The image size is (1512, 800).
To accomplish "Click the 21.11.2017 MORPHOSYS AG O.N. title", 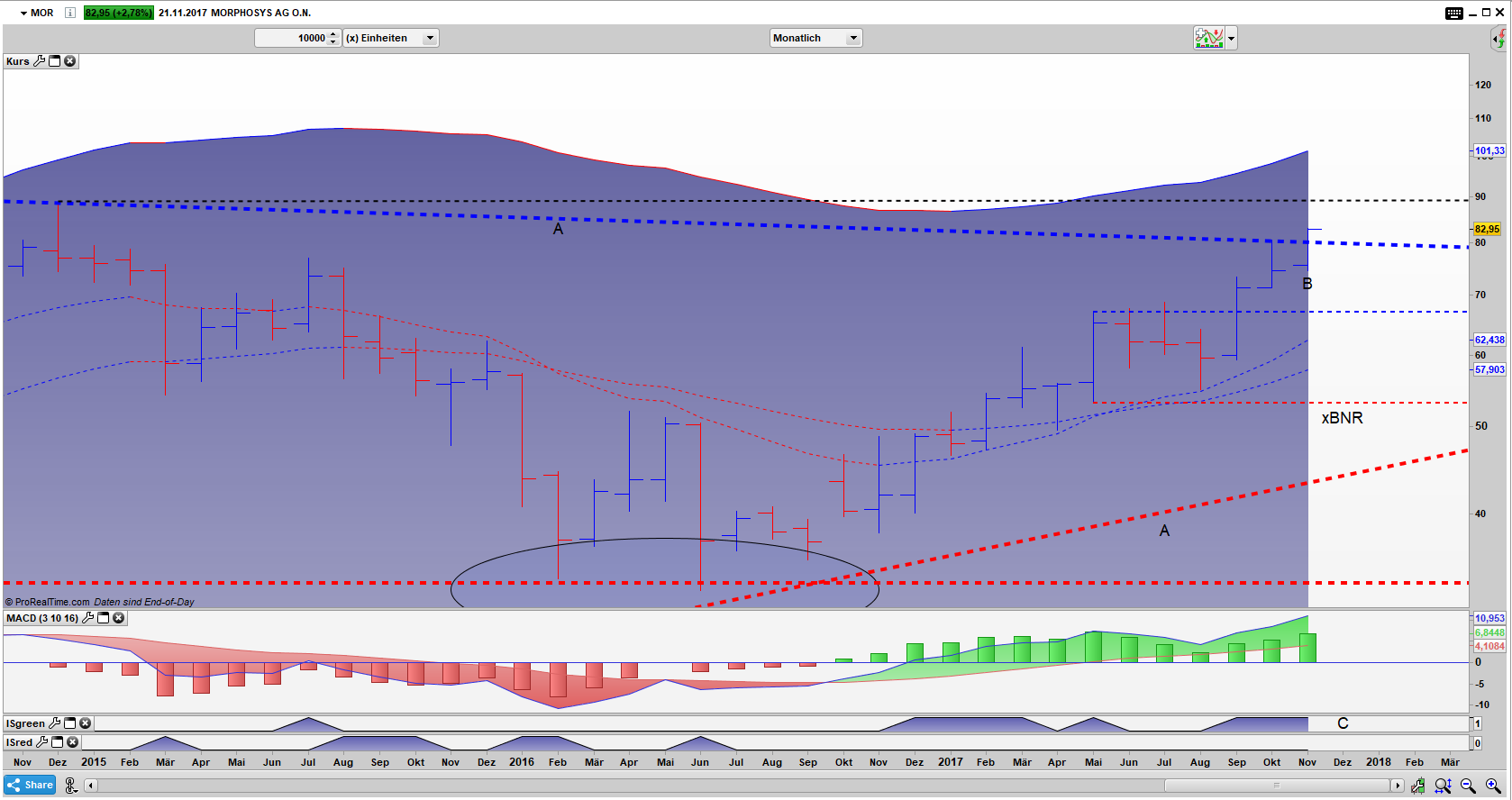I will 235,13.
